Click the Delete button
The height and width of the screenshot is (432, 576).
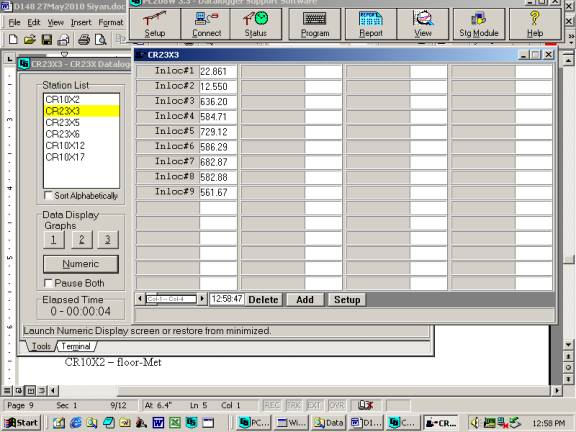263,299
